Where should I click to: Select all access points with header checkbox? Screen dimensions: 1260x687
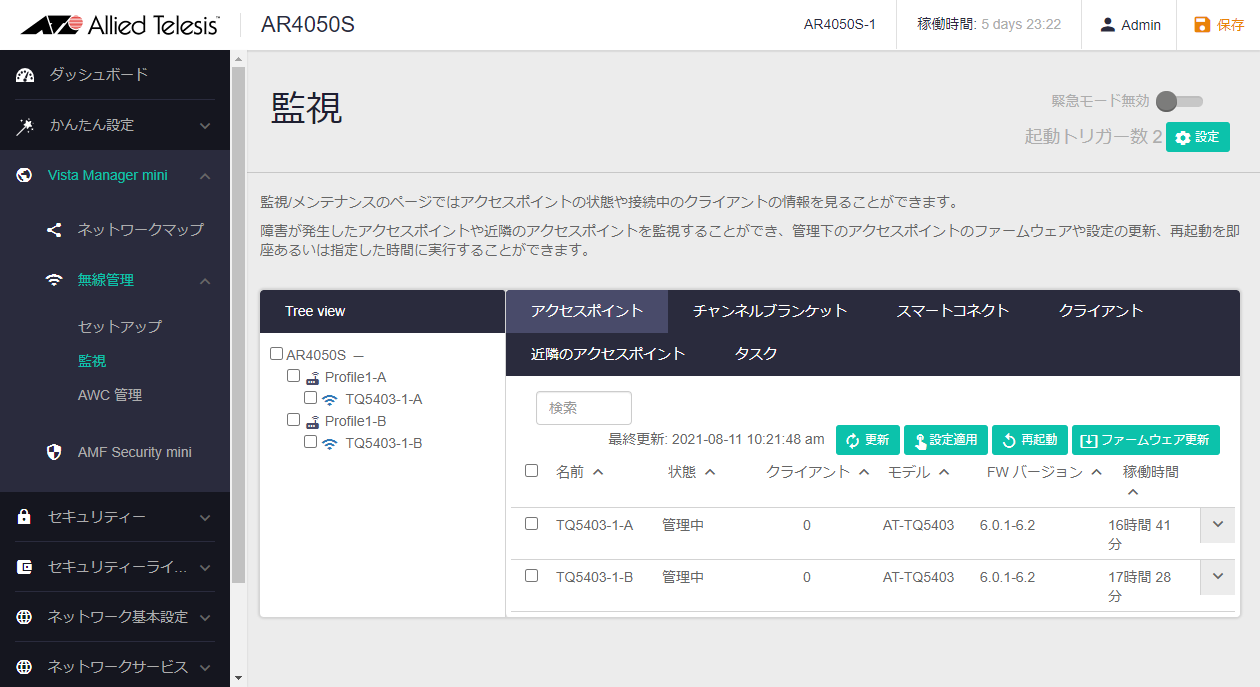pos(532,471)
